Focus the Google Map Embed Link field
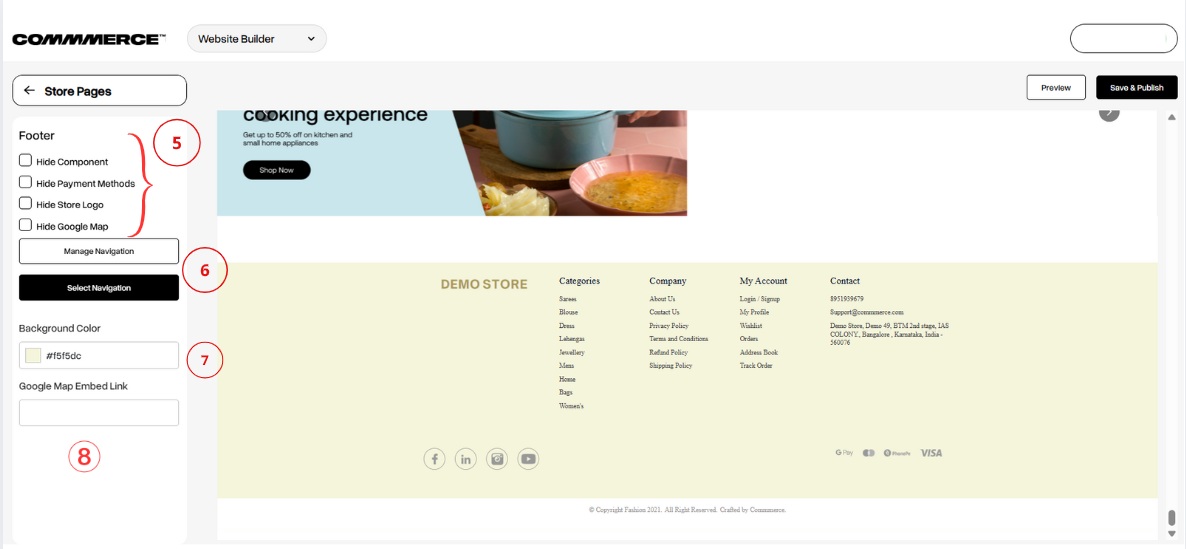1186x549 pixels. point(99,413)
